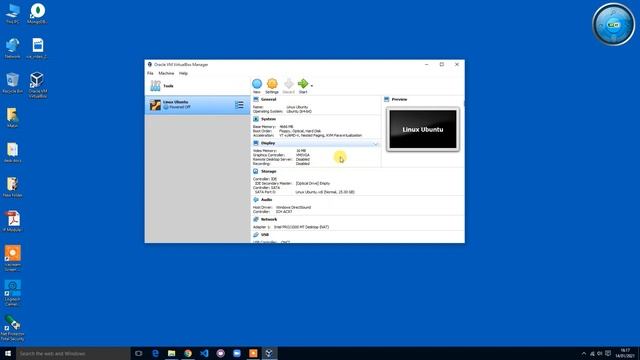The image size is (640, 360).
Task: Click the Discard toolbar icon
Action: (x=289, y=84)
